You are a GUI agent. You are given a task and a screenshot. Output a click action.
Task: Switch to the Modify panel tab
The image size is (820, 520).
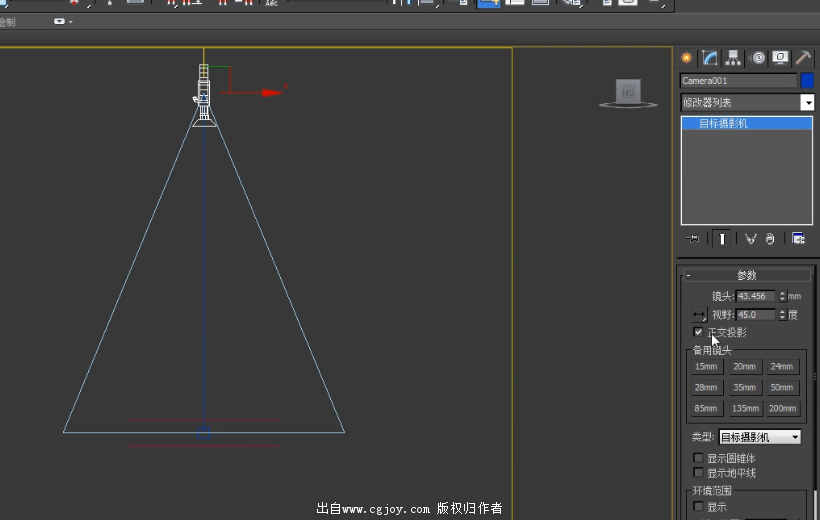click(710, 58)
